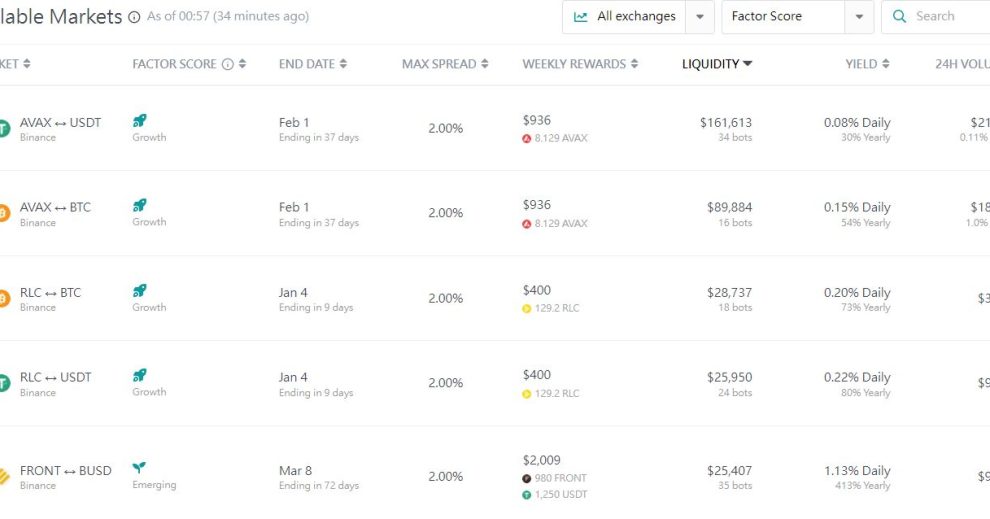Open the FRONT ↔ BUSD market
The width and height of the screenshot is (990, 519).
click(66, 470)
